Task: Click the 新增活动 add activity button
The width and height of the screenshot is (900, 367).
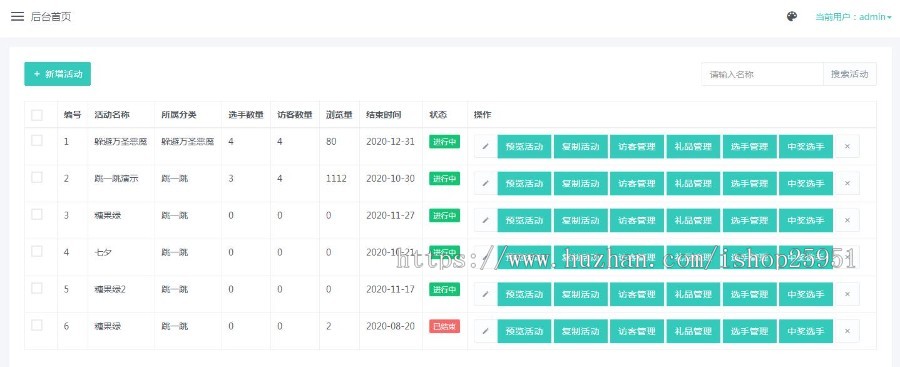Action: click(x=57, y=74)
